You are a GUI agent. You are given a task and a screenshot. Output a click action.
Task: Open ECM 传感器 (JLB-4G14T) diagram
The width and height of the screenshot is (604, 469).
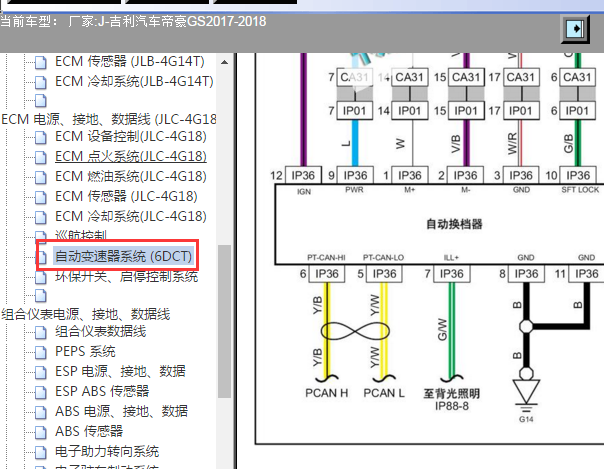click(x=129, y=61)
